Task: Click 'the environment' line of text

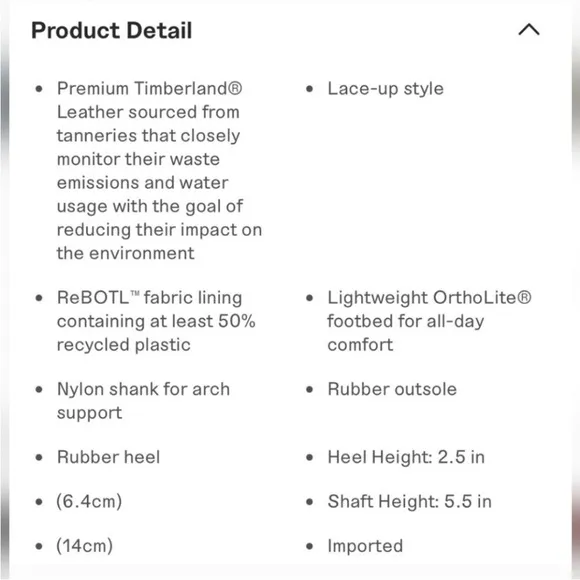Action: pyautogui.click(x=125, y=253)
